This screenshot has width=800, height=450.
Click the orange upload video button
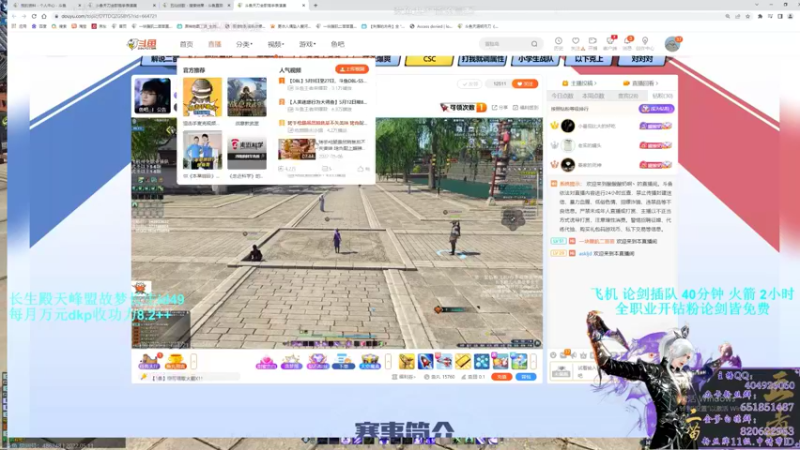[352, 69]
